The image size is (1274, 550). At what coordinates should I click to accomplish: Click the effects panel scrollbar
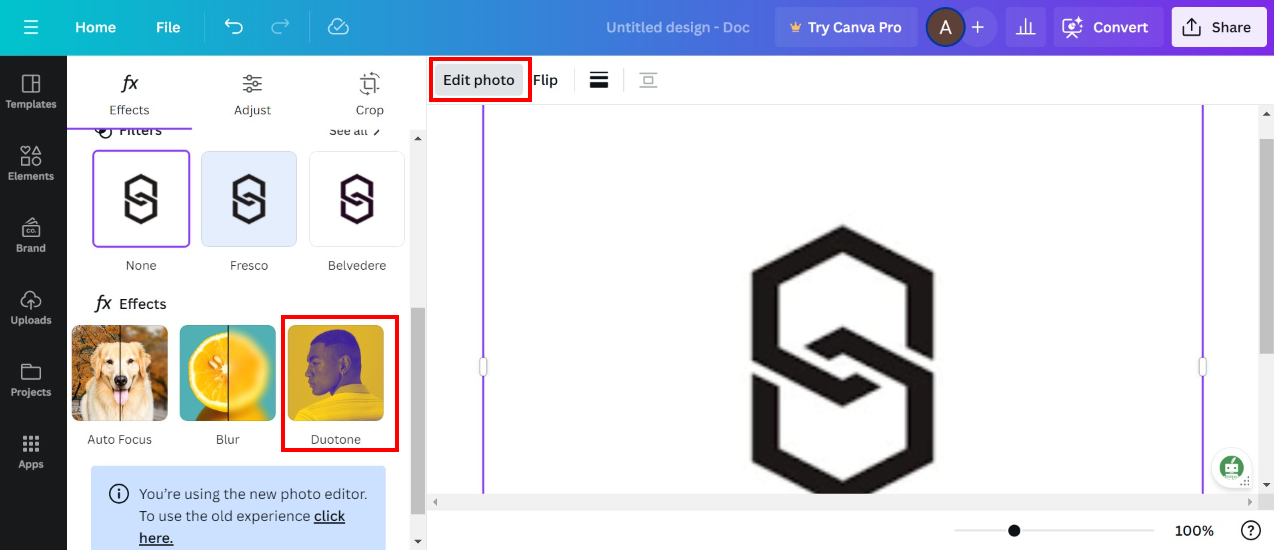point(418,410)
